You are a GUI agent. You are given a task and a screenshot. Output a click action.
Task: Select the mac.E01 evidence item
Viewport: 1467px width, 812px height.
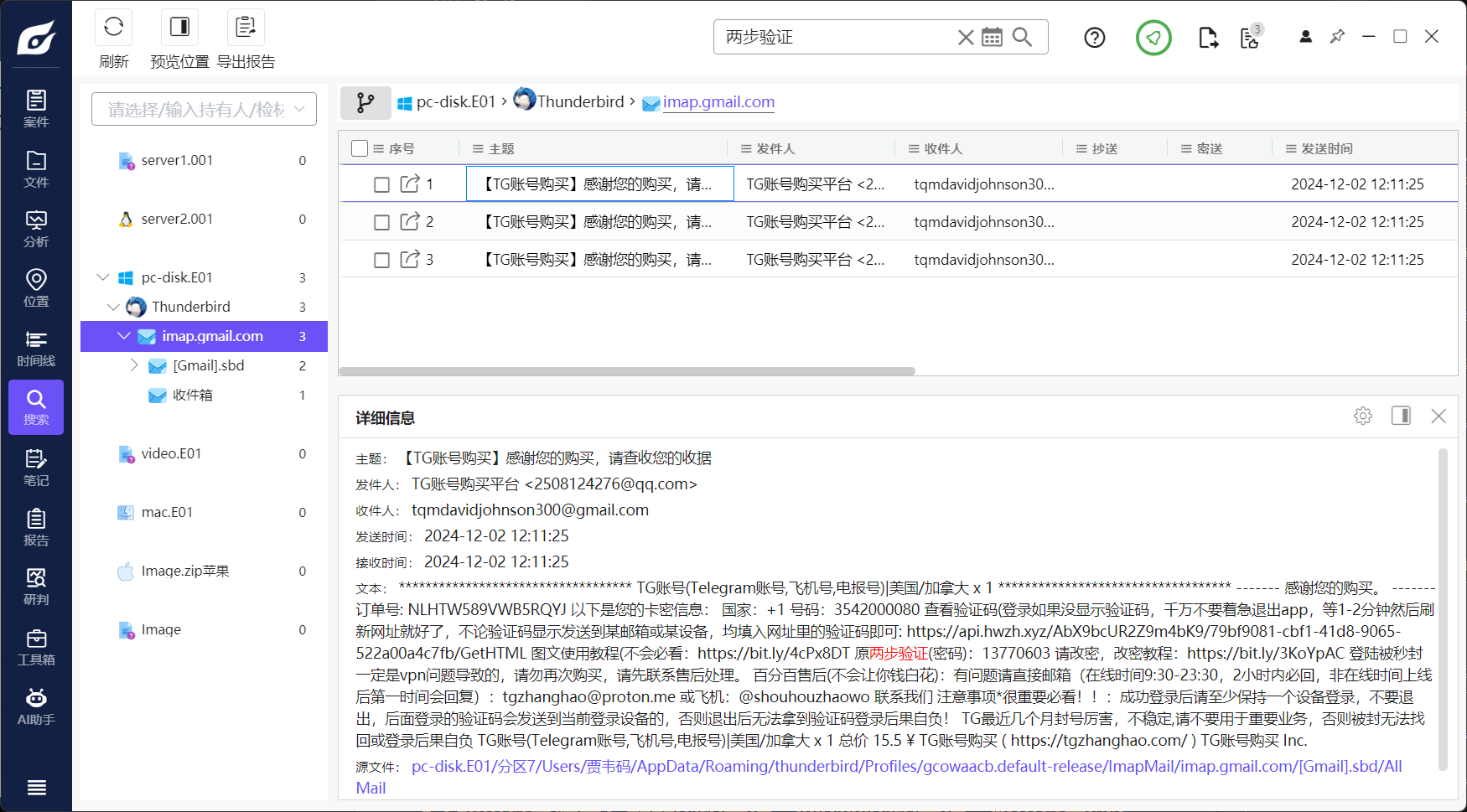(x=204, y=512)
